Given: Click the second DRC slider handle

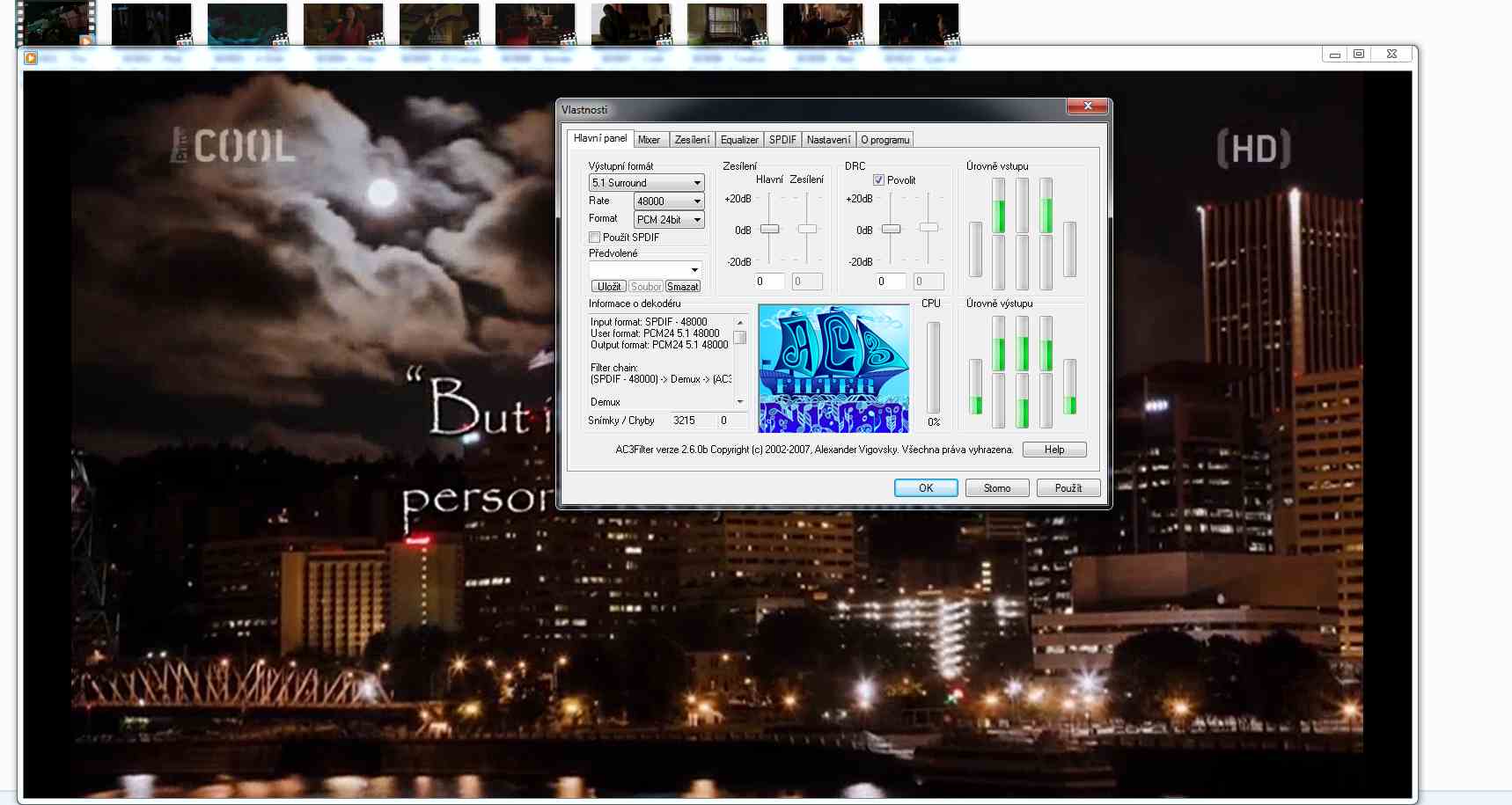Looking at the screenshot, I should click(x=928, y=227).
